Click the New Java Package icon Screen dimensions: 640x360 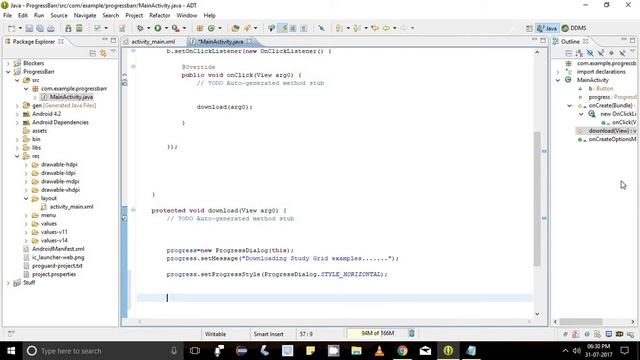200,28
